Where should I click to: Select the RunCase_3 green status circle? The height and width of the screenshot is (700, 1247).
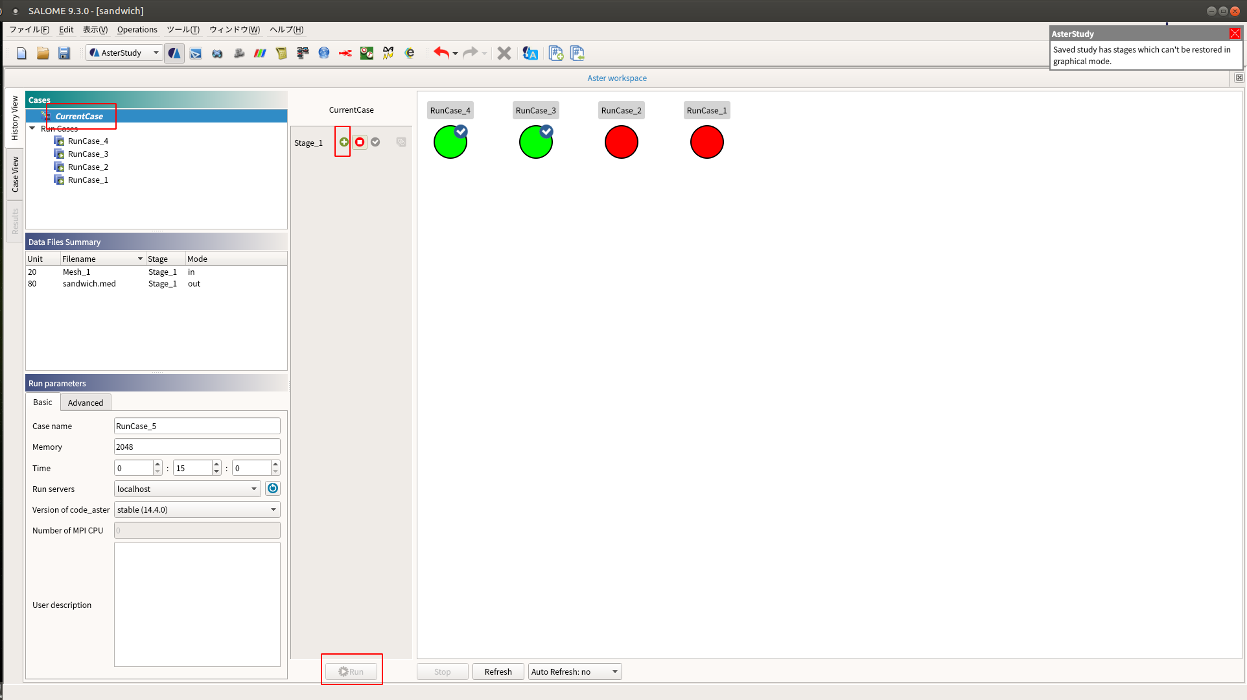[x=536, y=142]
